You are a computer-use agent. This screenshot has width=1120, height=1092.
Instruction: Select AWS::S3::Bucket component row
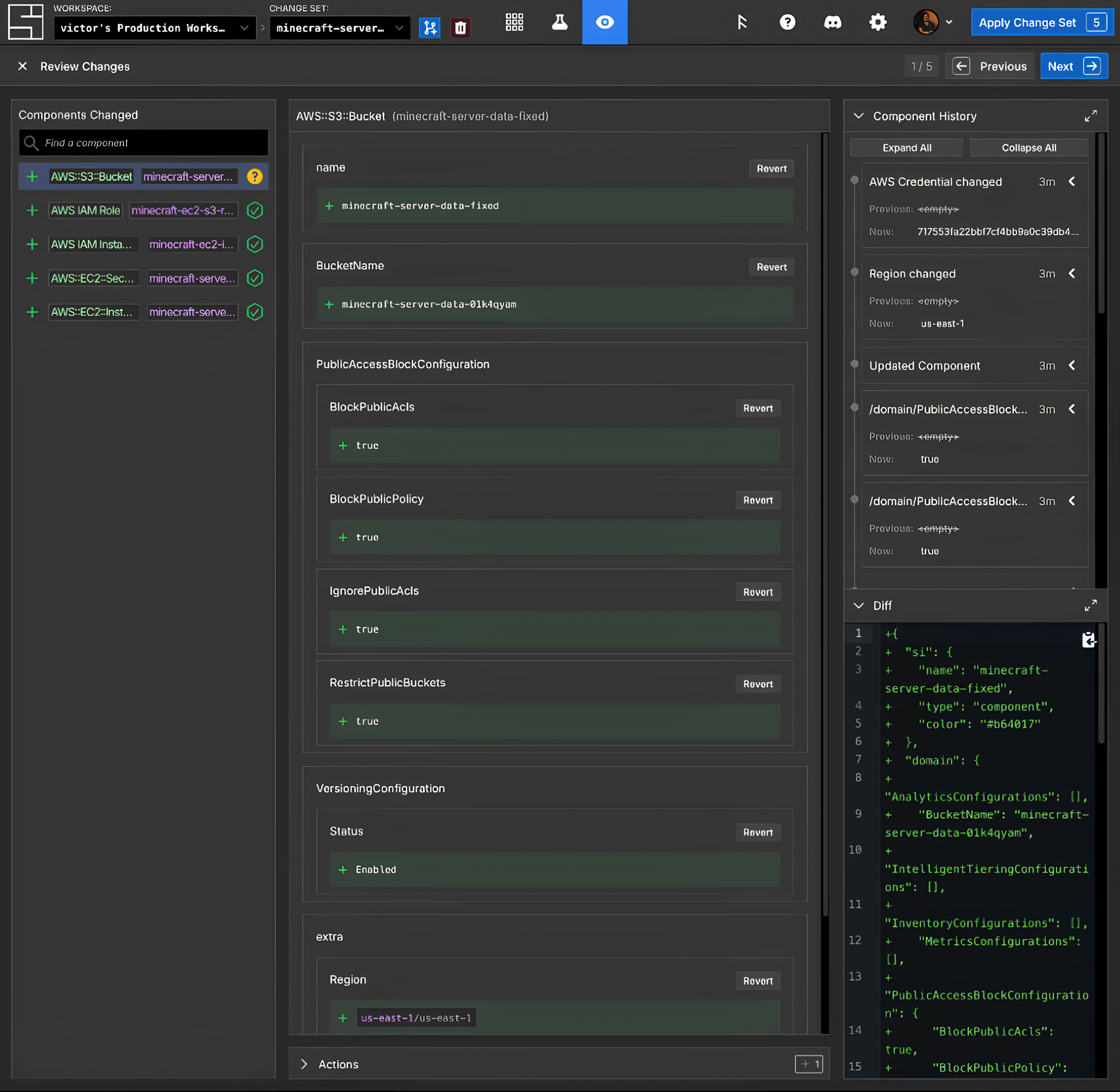click(x=143, y=176)
